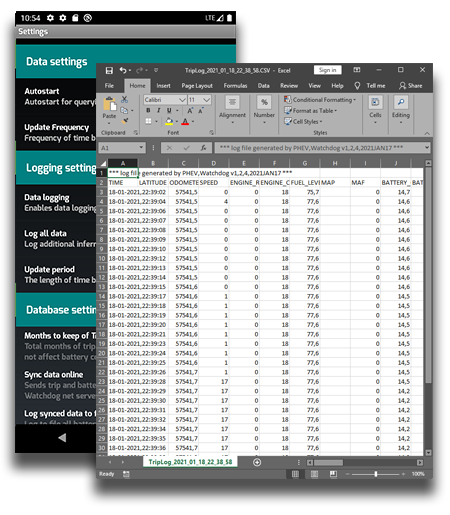
Task: Click the Cut scissors icon
Action: (x=124, y=99)
